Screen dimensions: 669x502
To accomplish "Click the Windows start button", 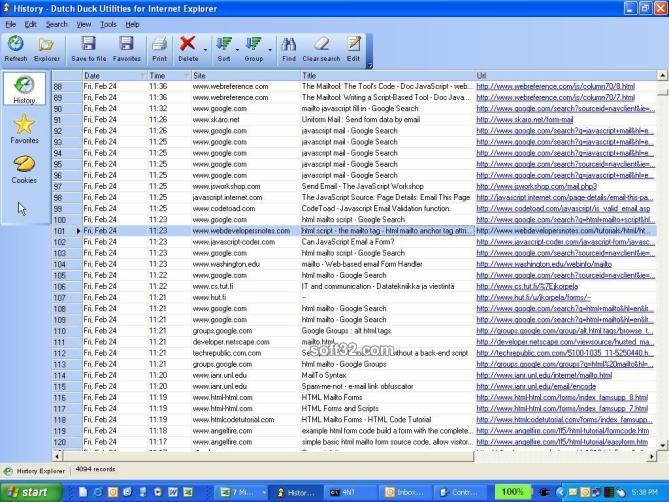I will 30,492.
